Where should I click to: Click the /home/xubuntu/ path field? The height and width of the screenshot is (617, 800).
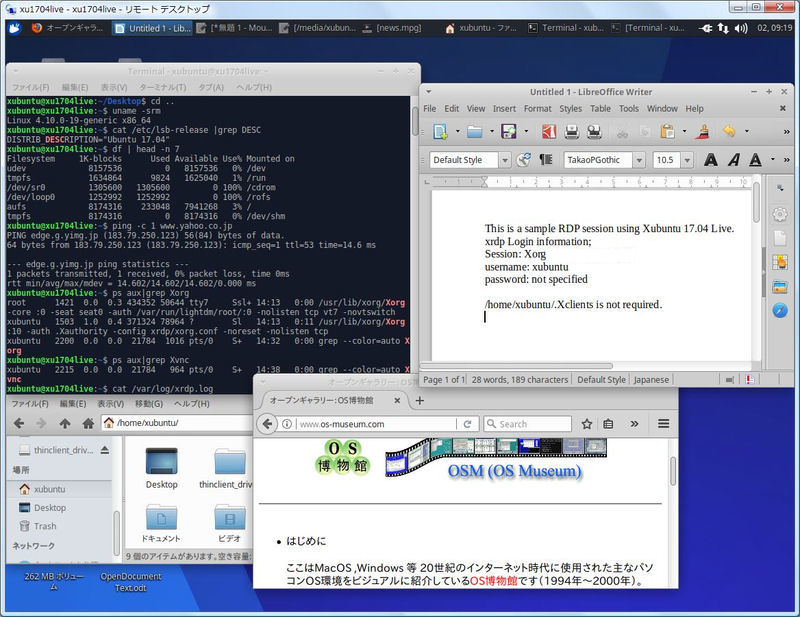click(x=177, y=423)
